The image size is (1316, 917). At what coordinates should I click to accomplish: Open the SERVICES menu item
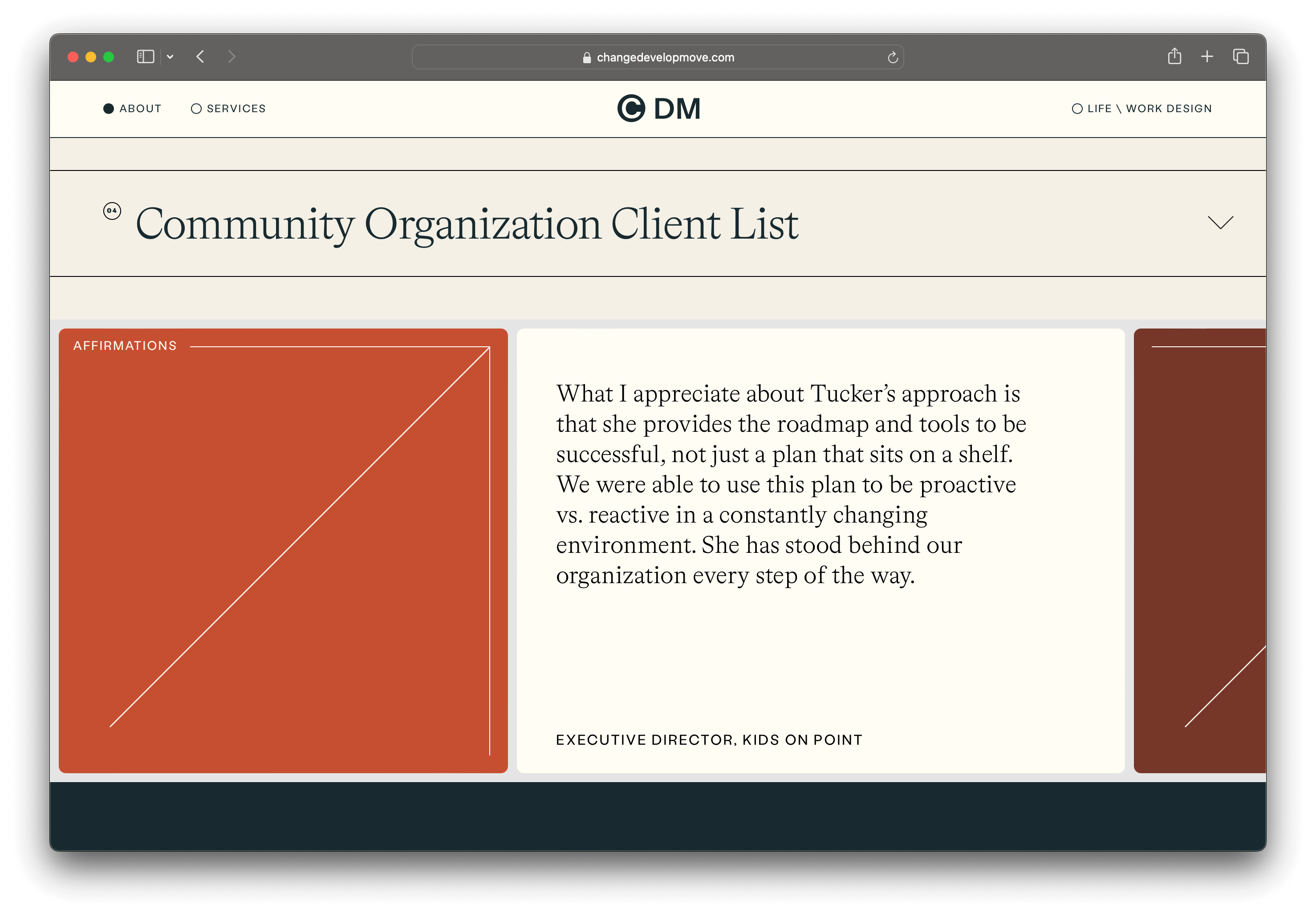(236, 109)
